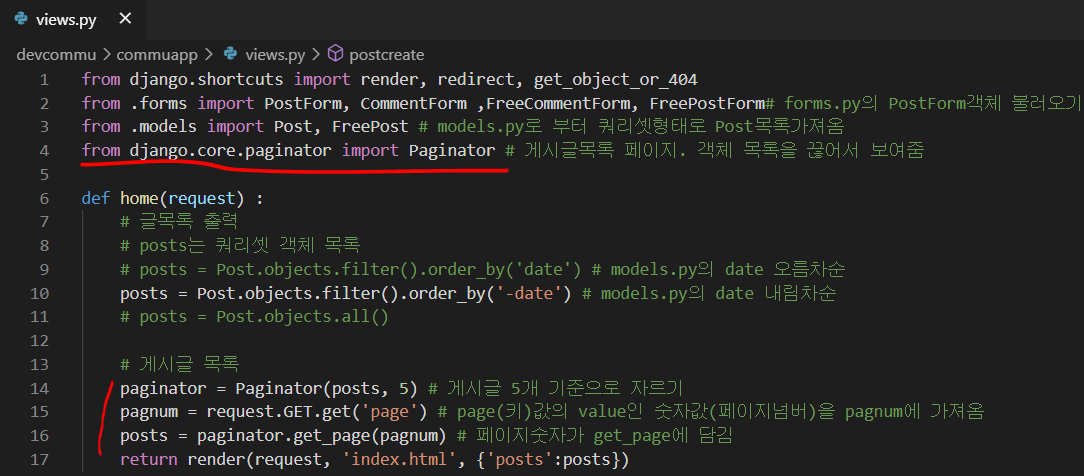The height and width of the screenshot is (476, 1084).
Task: Click 'FreePost' on line 3
Action: pos(371,127)
